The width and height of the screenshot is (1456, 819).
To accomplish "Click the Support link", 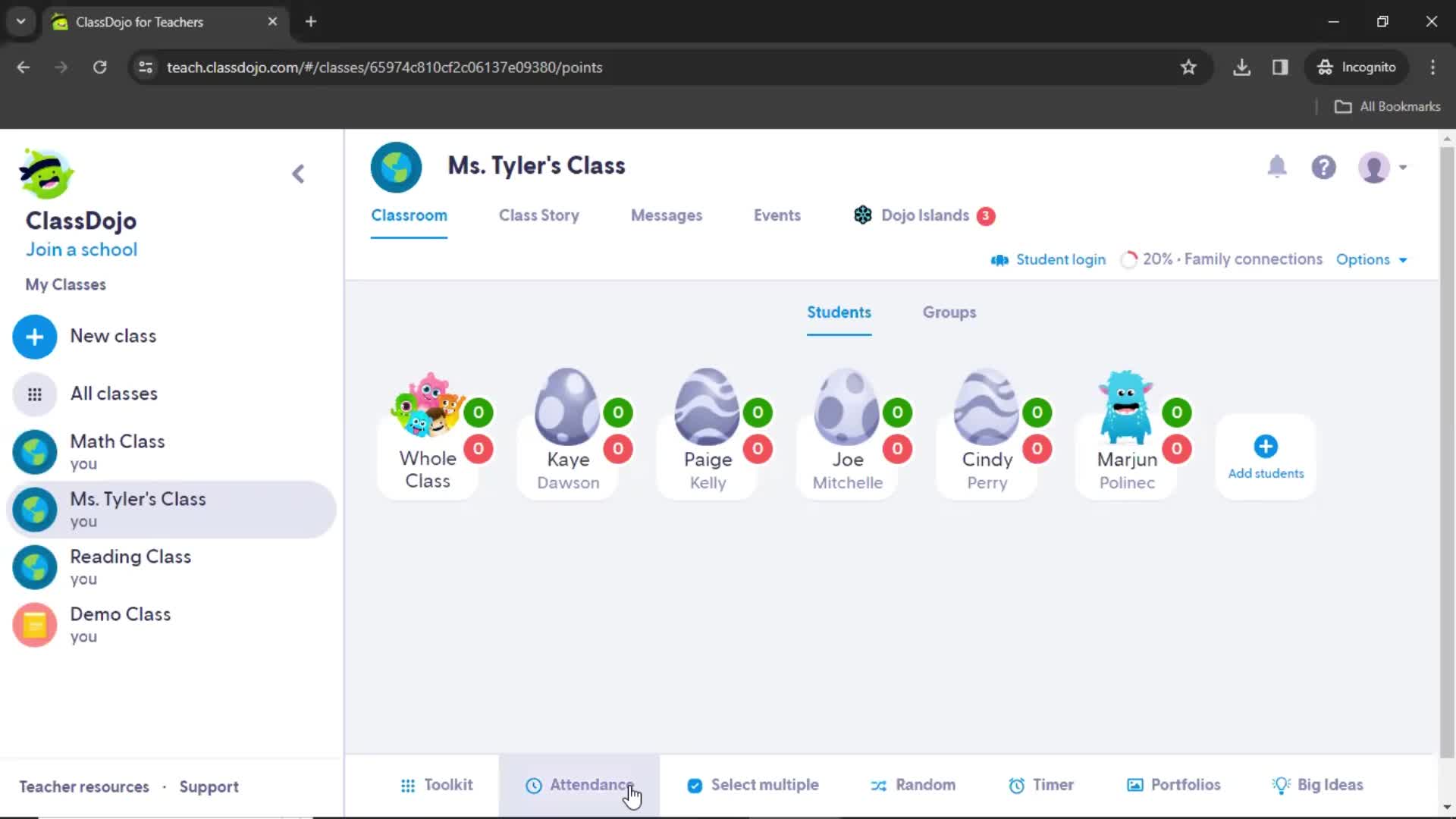I will click(x=209, y=787).
